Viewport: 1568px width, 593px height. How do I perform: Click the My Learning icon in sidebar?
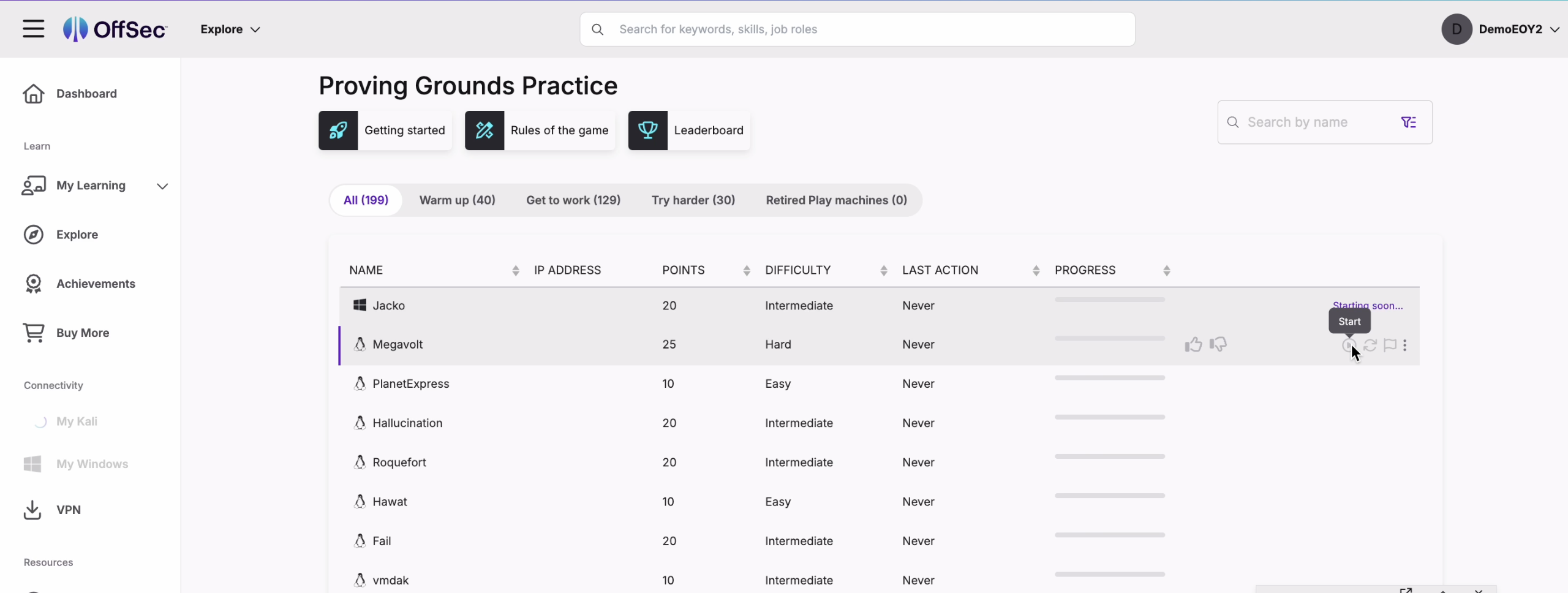click(x=34, y=186)
